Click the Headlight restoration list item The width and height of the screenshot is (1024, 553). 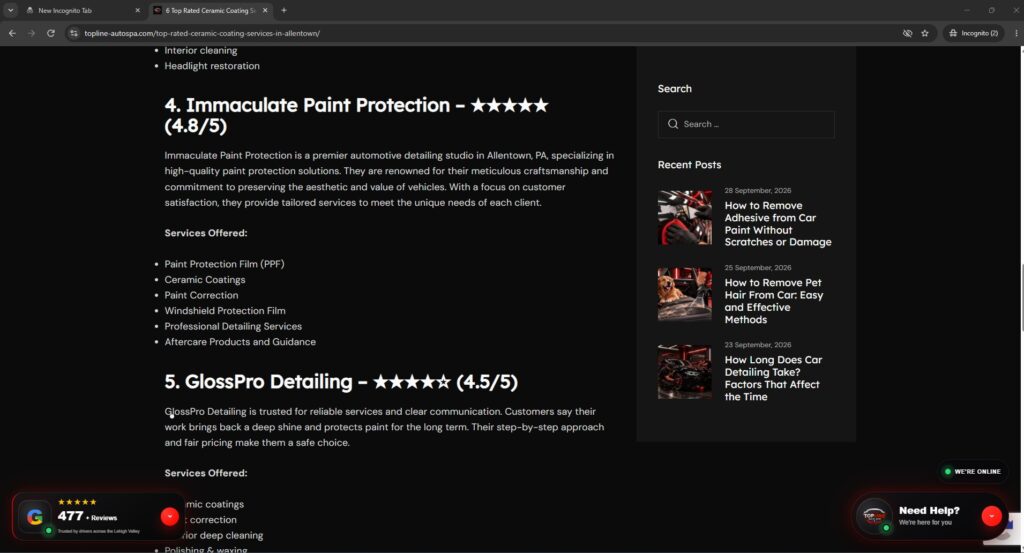point(212,66)
